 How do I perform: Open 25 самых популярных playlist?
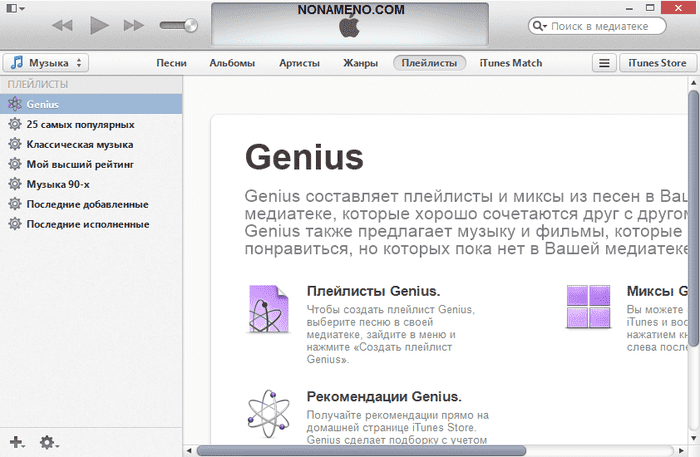click(x=80, y=124)
